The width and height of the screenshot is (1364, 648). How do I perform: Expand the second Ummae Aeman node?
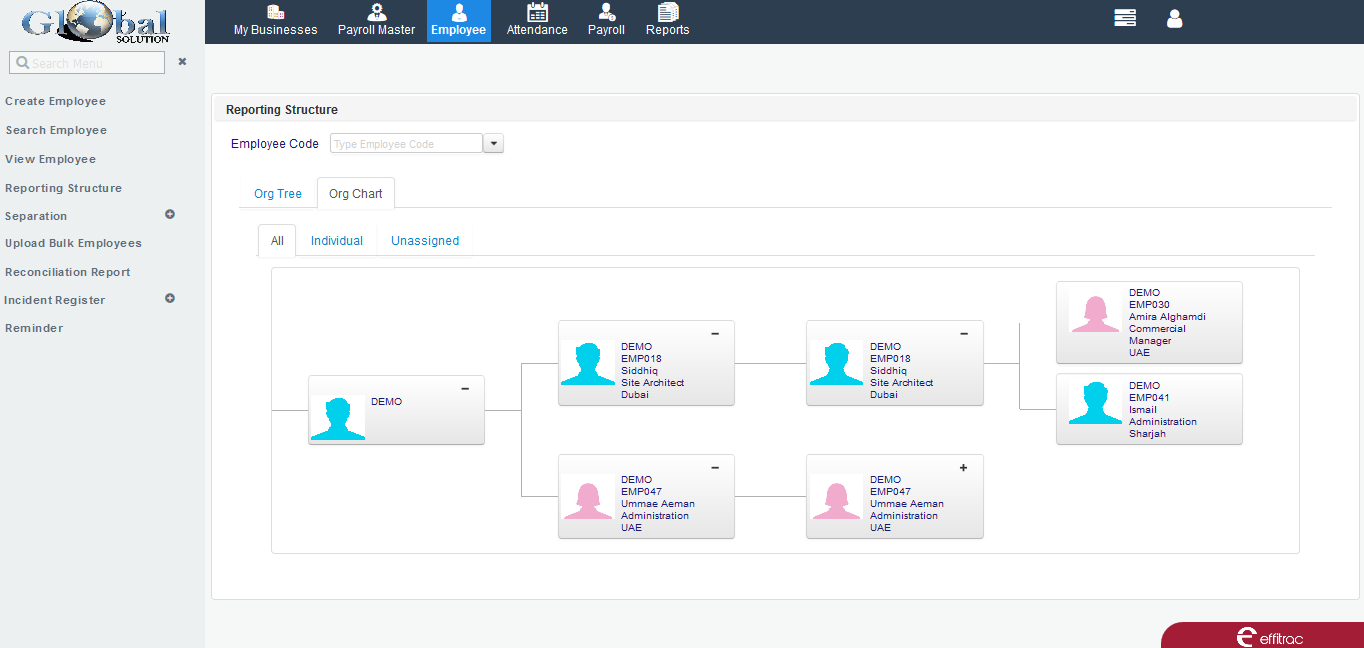[963, 467]
